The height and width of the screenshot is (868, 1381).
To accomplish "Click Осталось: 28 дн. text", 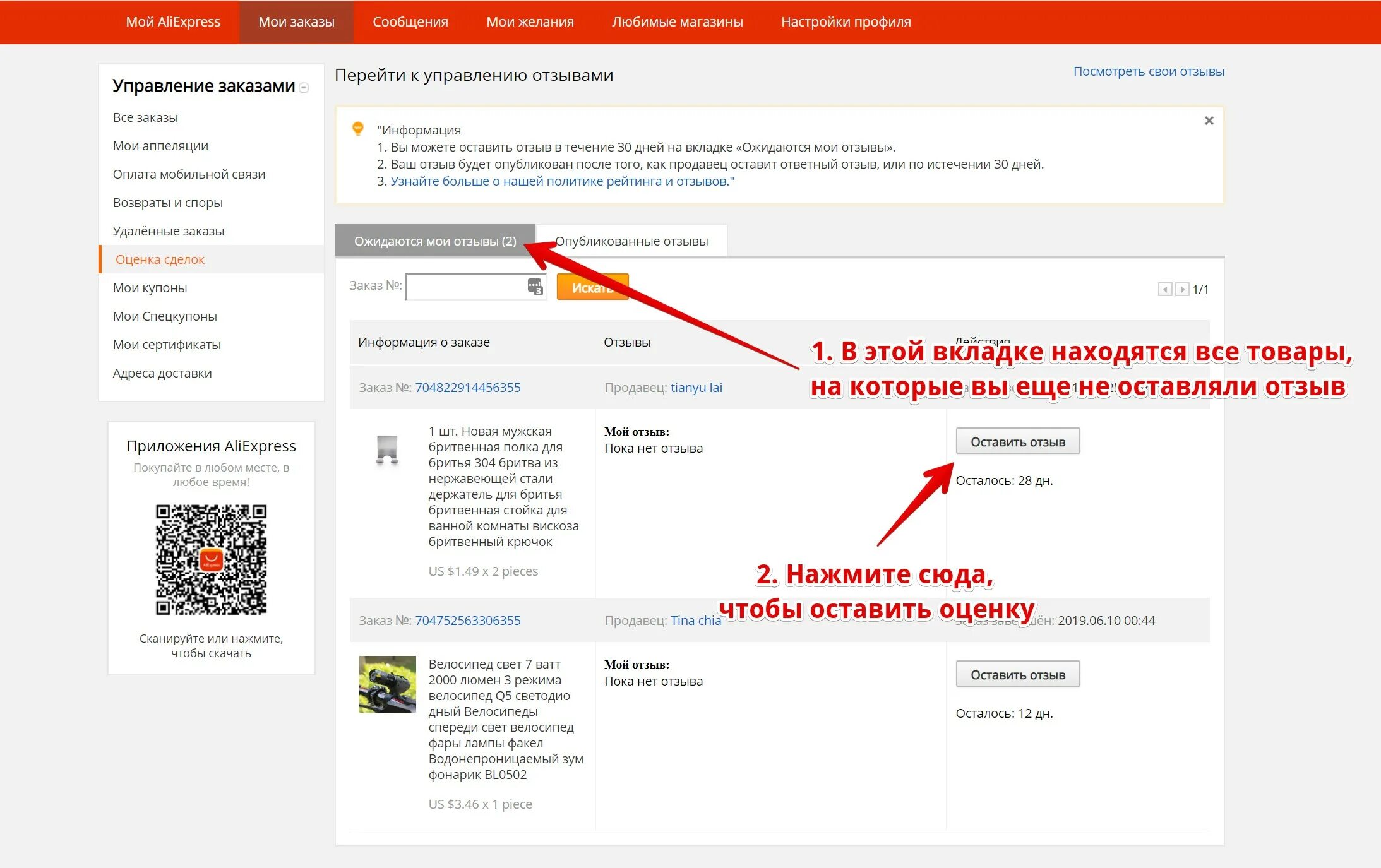I will click(1004, 480).
